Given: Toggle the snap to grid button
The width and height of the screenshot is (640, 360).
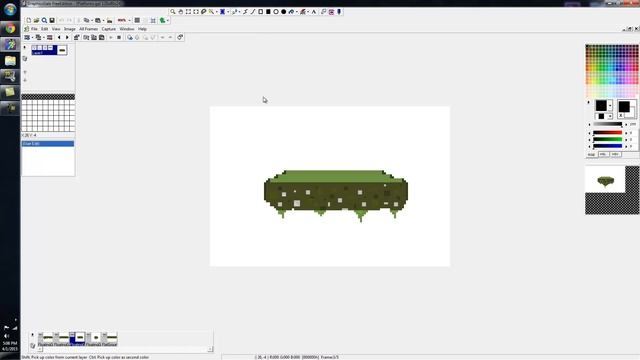Looking at the screenshot, I should coord(153,20).
